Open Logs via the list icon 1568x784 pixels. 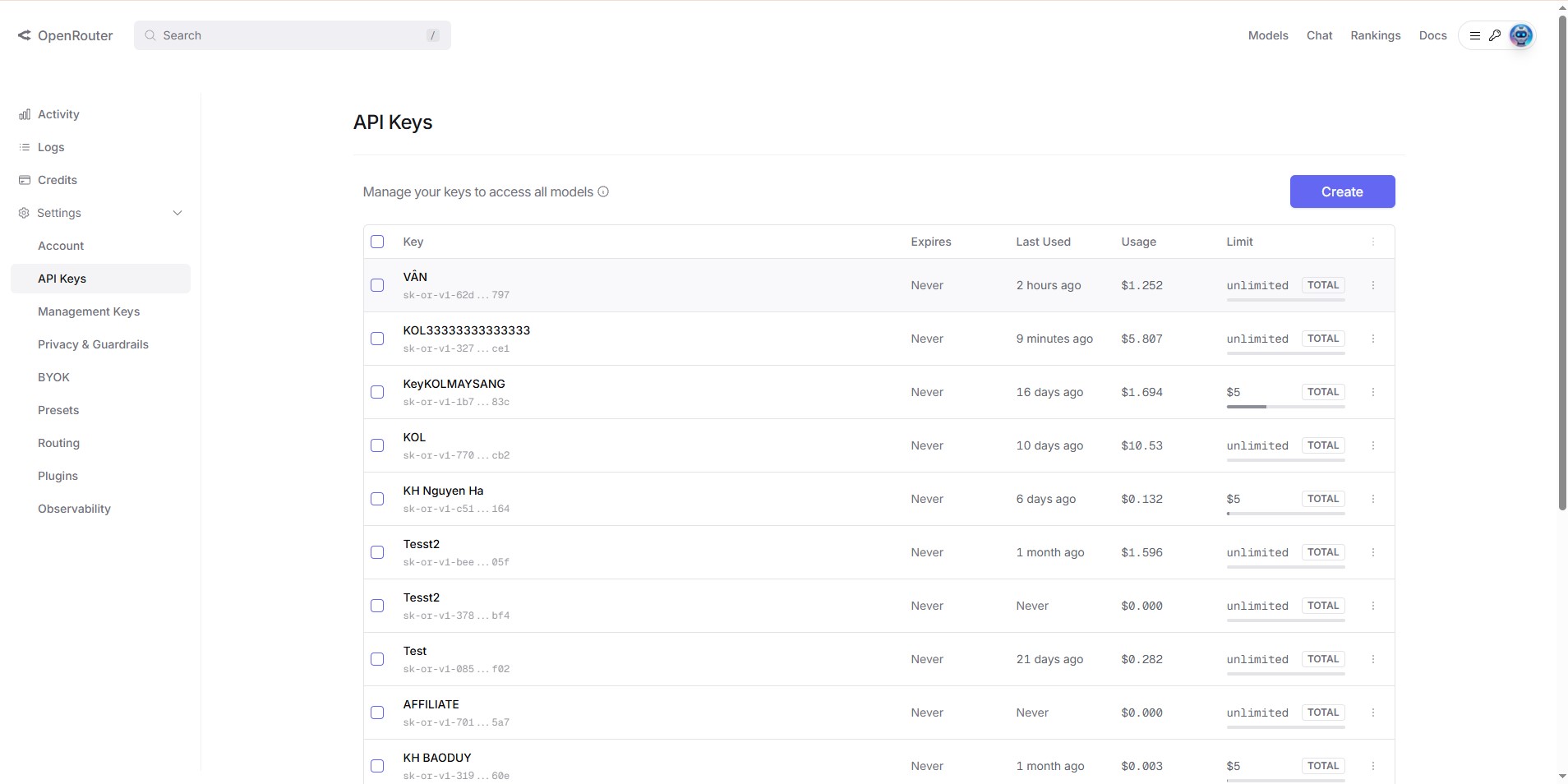tap(25, 147)
